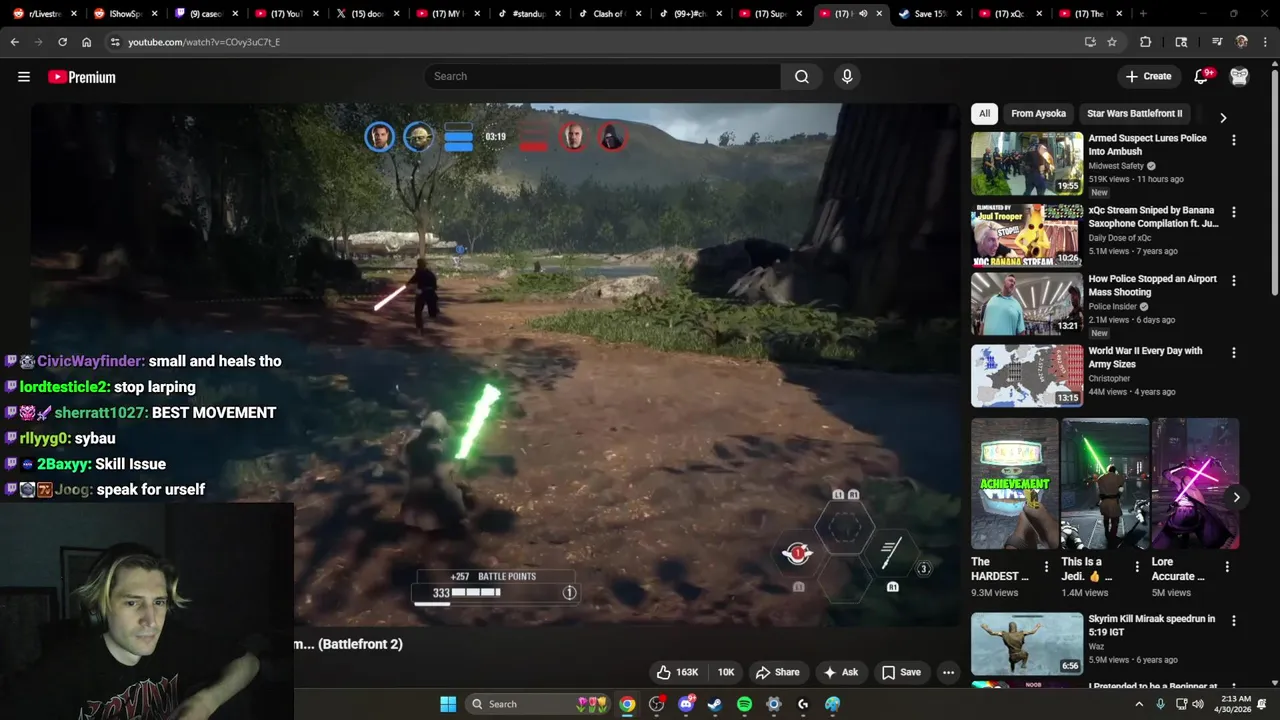
Task: Select the From Aysoka chip
Action: coord(1038,114)
